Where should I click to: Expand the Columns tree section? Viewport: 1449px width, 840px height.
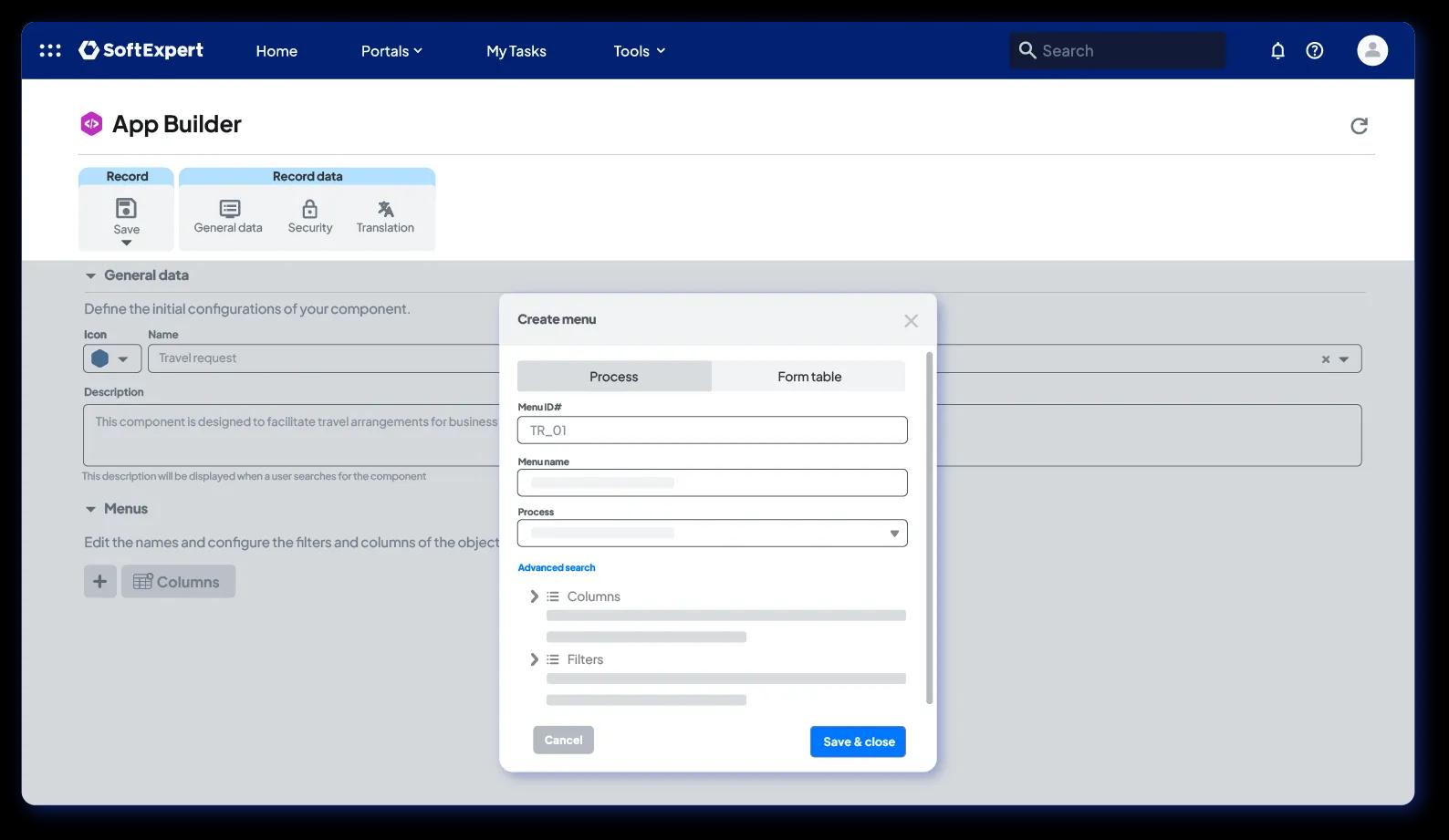click(x=534, y=596)
